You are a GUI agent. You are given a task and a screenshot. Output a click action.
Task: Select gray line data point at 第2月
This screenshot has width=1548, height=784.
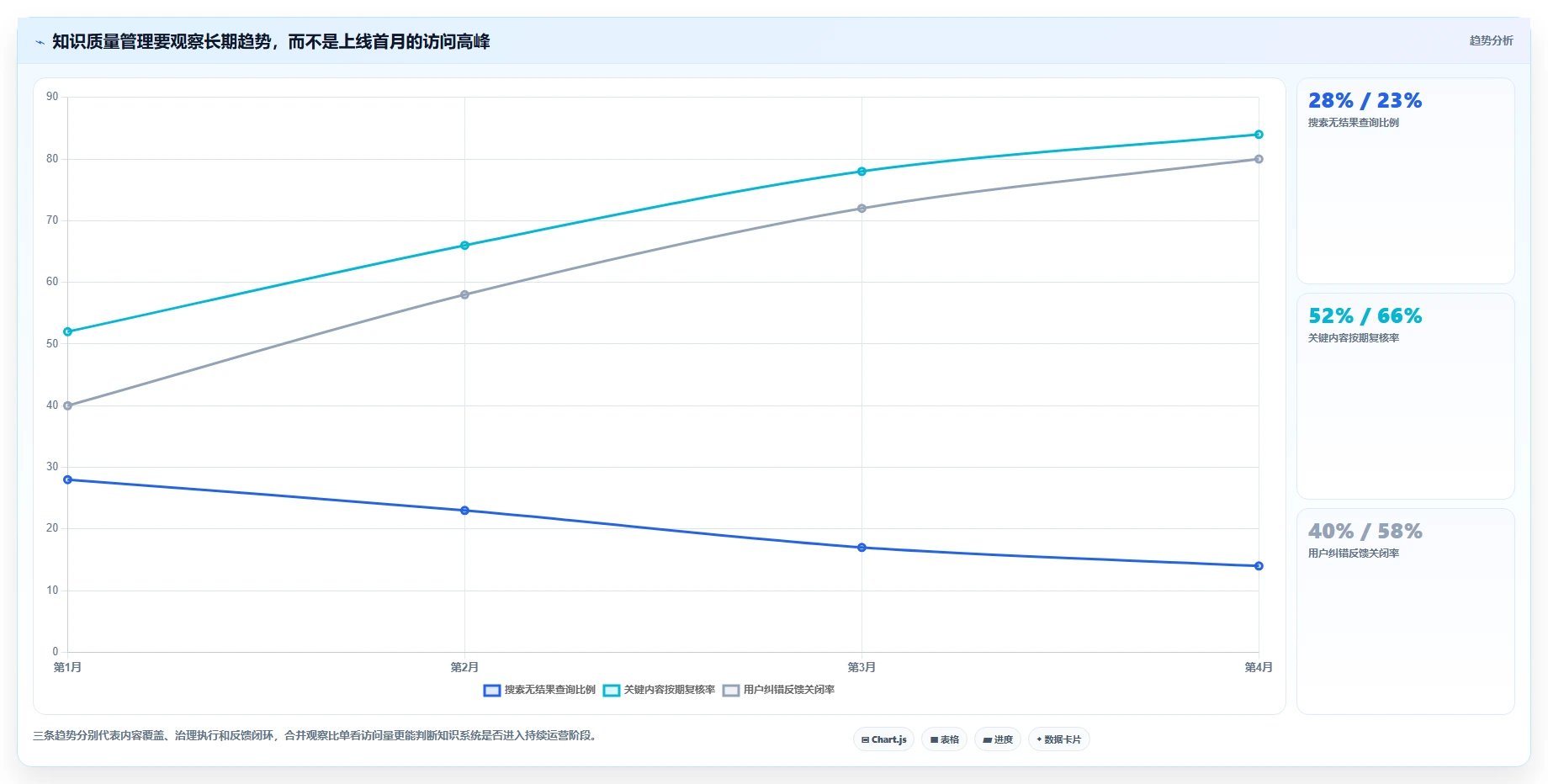pyautogui.click(x=464, y=294)
